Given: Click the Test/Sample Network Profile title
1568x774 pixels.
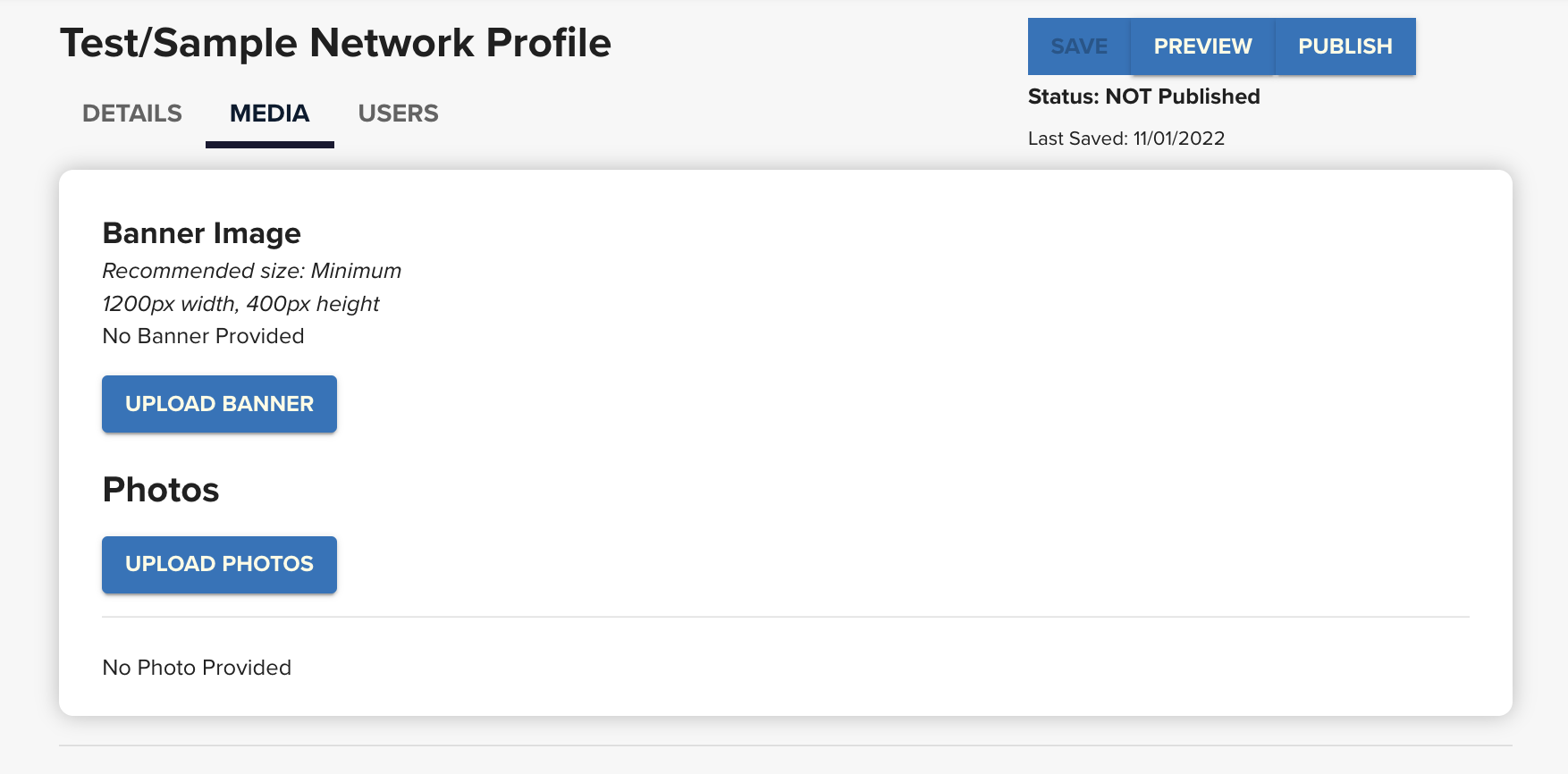Looking at the screenshot, I should (x=335, y=43).
